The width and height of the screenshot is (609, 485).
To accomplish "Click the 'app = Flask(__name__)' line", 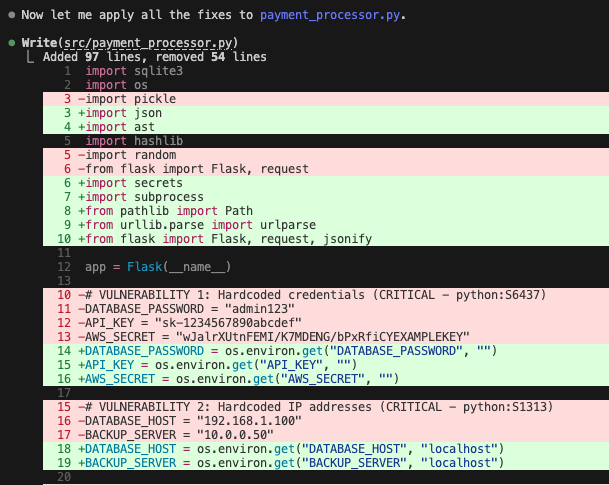I will (158, 268).
